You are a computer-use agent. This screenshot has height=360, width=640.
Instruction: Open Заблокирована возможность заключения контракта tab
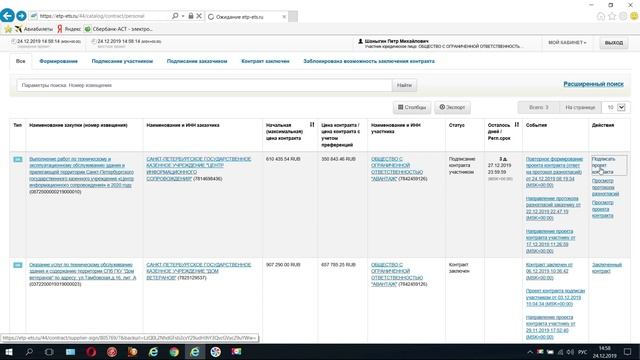point(369,61)
